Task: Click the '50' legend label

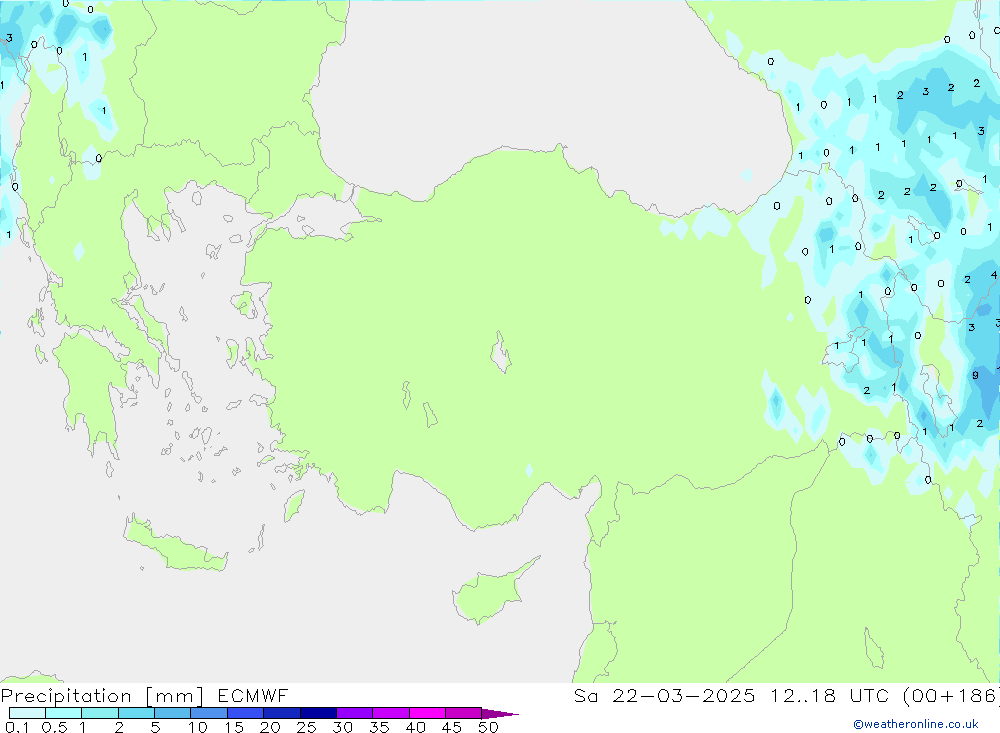Action: coord(488,727)
